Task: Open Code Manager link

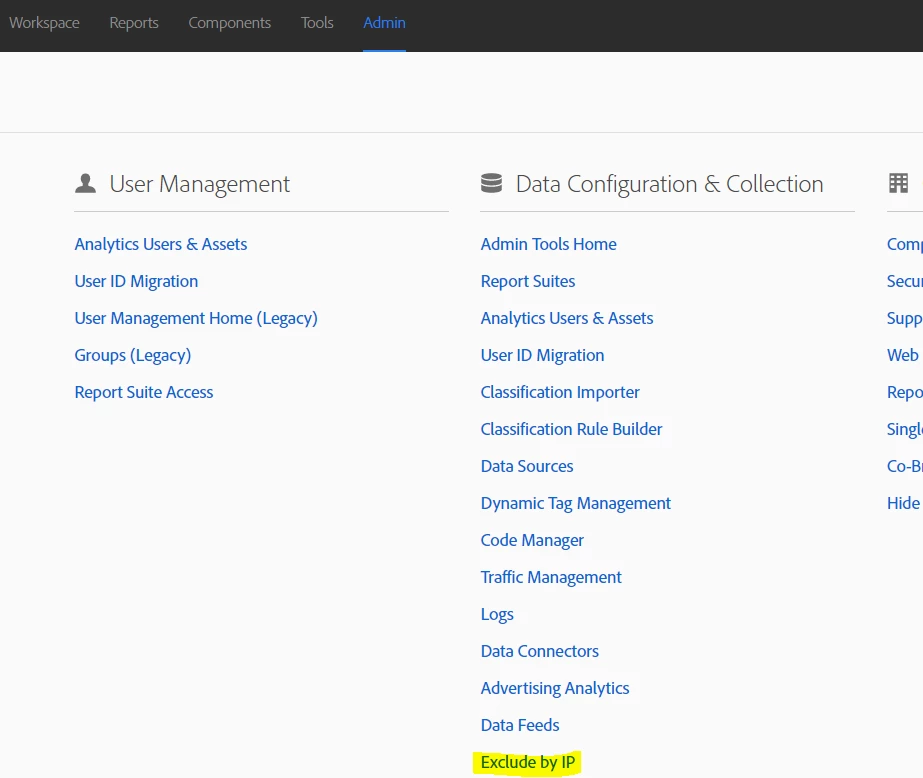Action: 532,540
